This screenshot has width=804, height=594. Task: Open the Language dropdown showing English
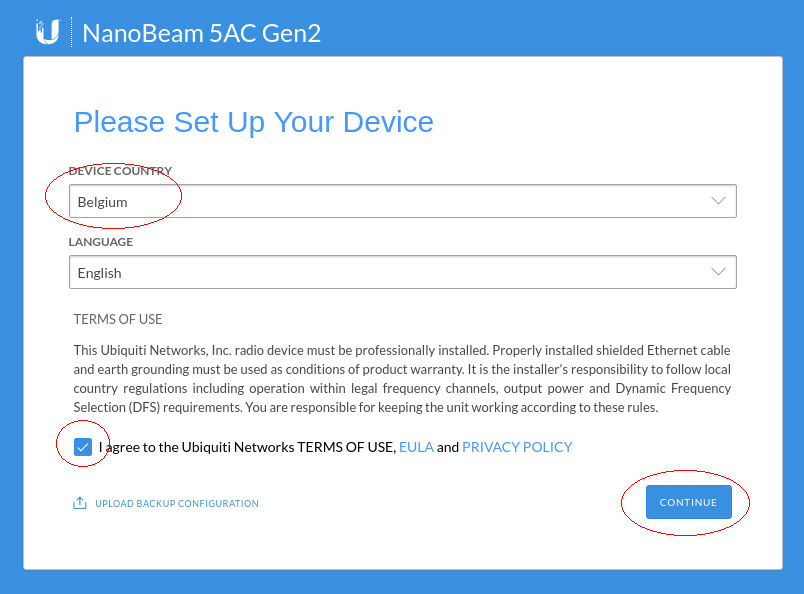click(403, 272)
